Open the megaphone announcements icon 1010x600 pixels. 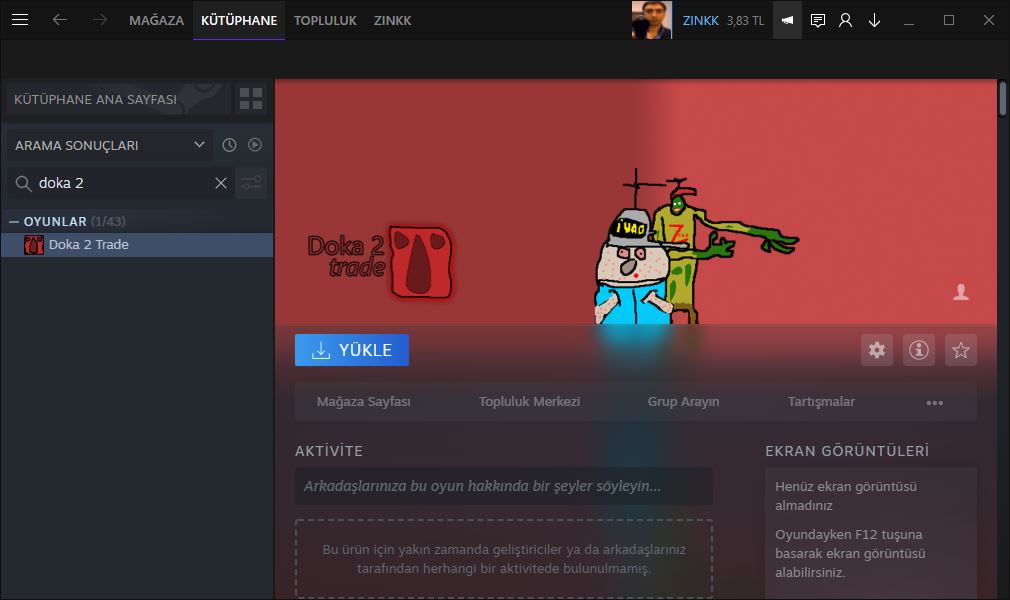[787, 20]
